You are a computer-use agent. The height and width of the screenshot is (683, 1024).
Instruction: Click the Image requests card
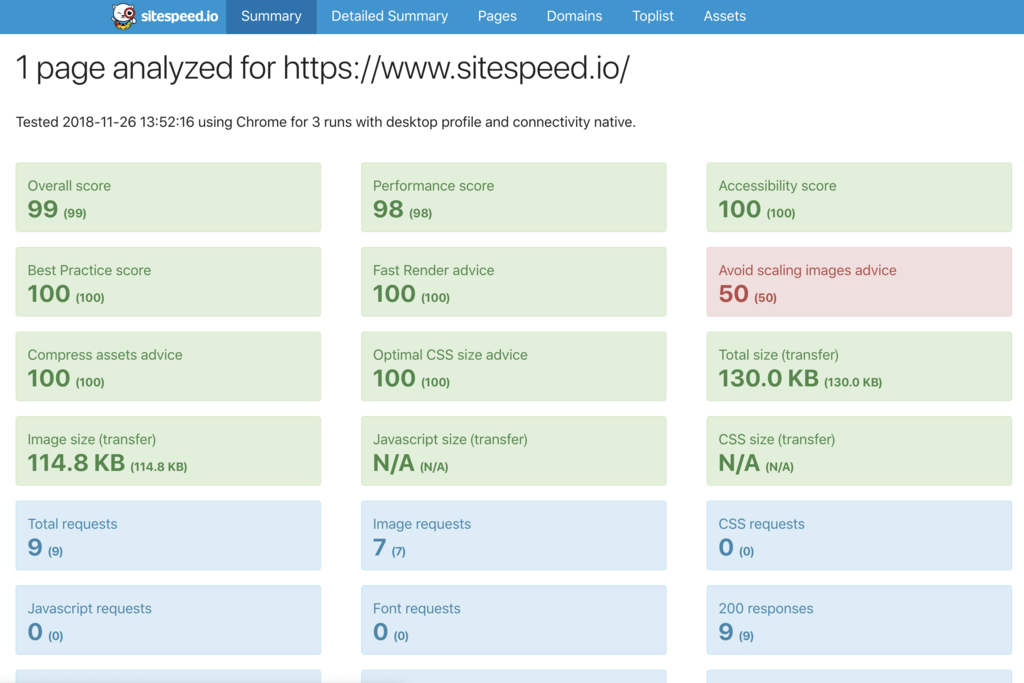point(513,535)
